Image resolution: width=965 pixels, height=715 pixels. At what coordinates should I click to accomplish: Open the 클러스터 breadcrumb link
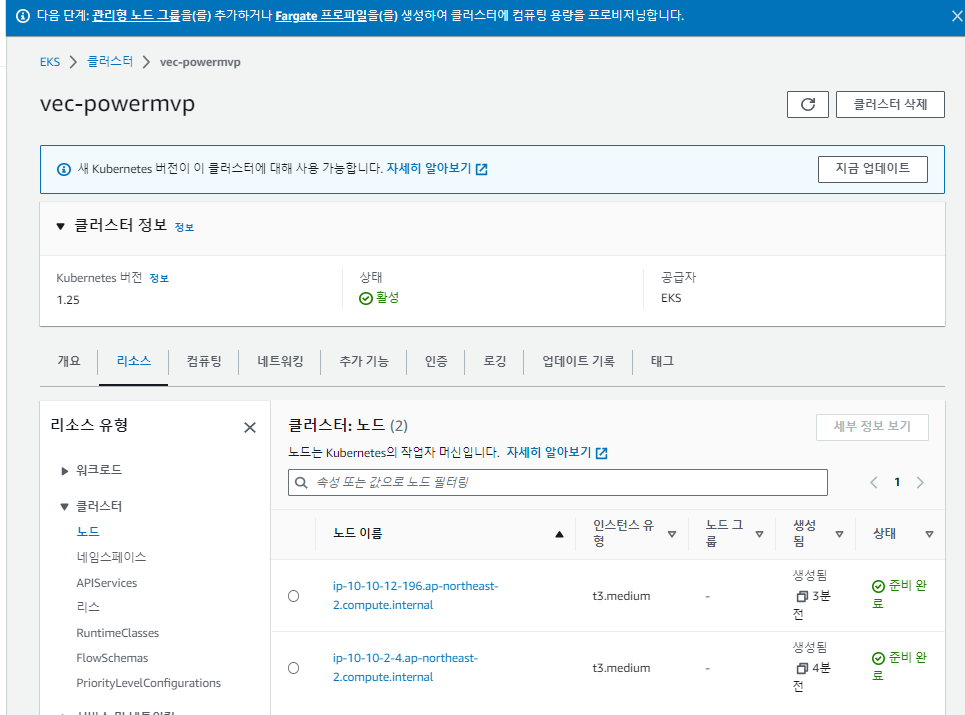110,62
